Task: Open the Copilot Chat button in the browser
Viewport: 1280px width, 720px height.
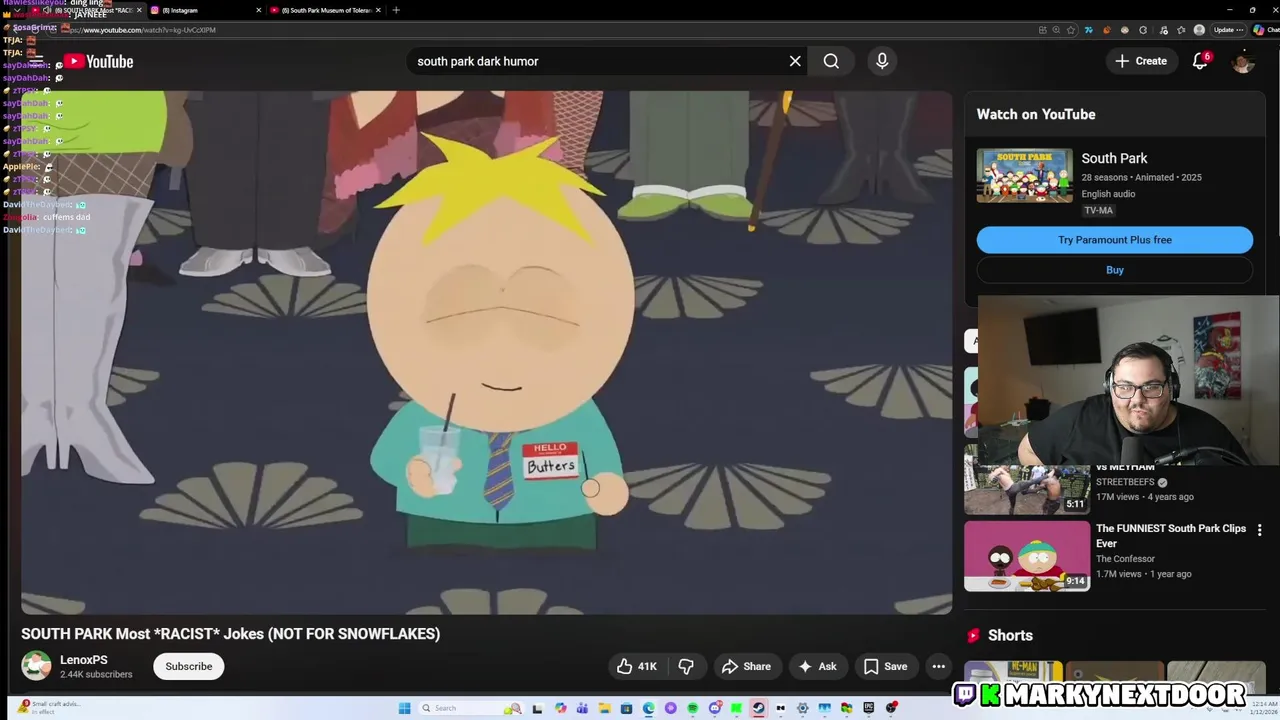Action: (1265, 30)
